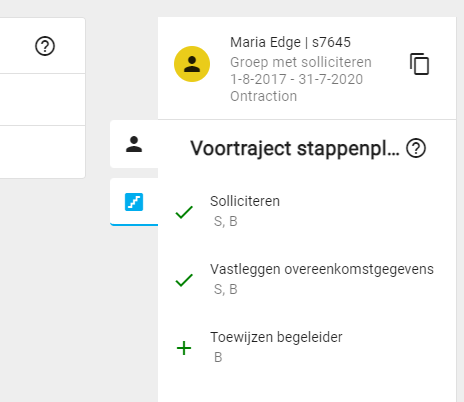This screenshot has width=464, height=402.
Task: Click green plus for Toewijzen begeleider
Action: click(184, 348)
